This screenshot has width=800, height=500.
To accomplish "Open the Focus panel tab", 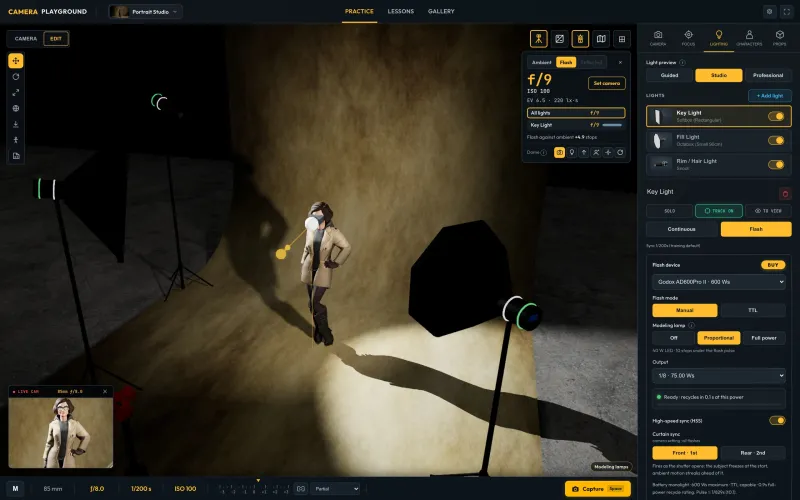I will pyautogui.click(x=688, y=38).
